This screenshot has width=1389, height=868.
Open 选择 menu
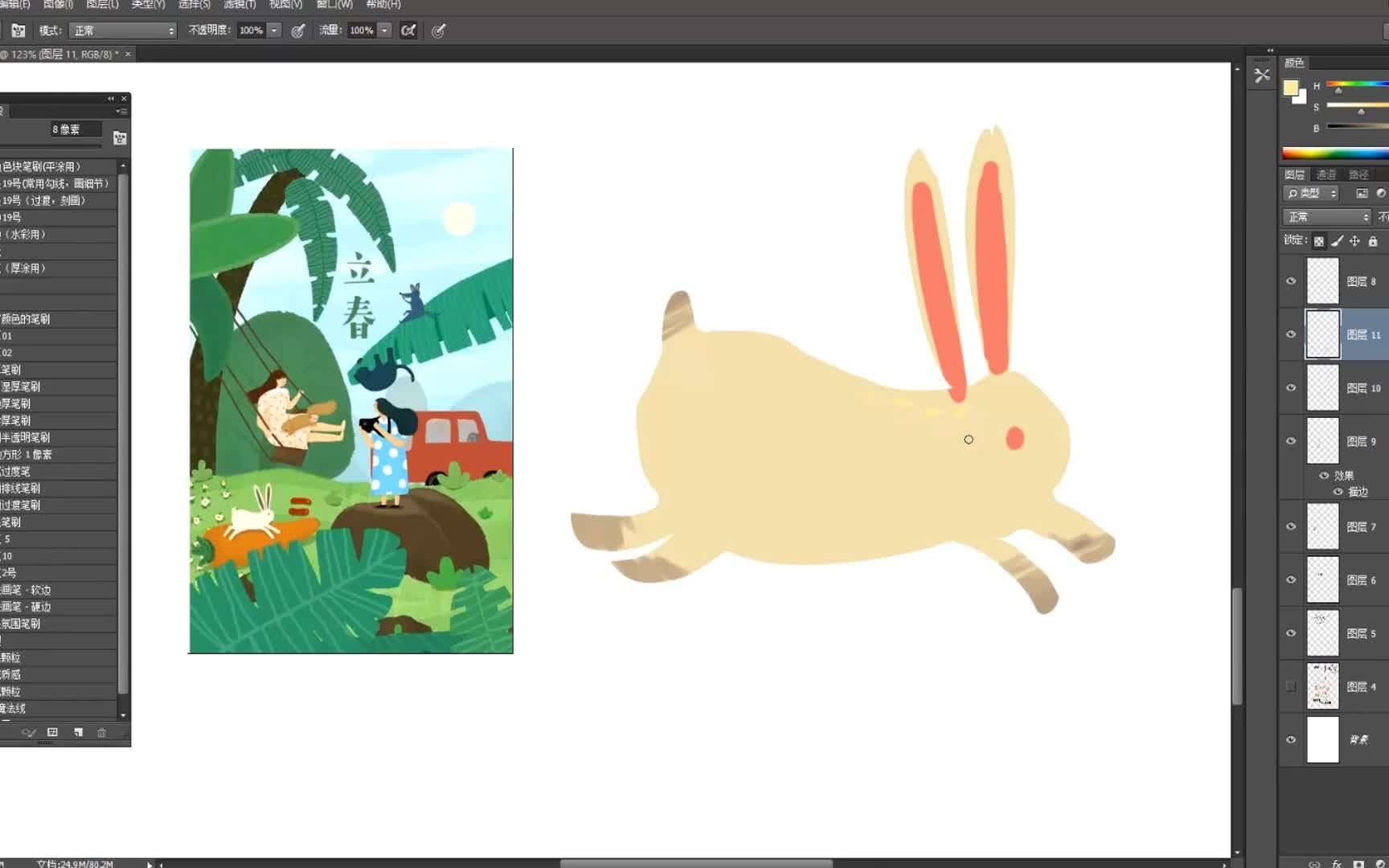194,5
